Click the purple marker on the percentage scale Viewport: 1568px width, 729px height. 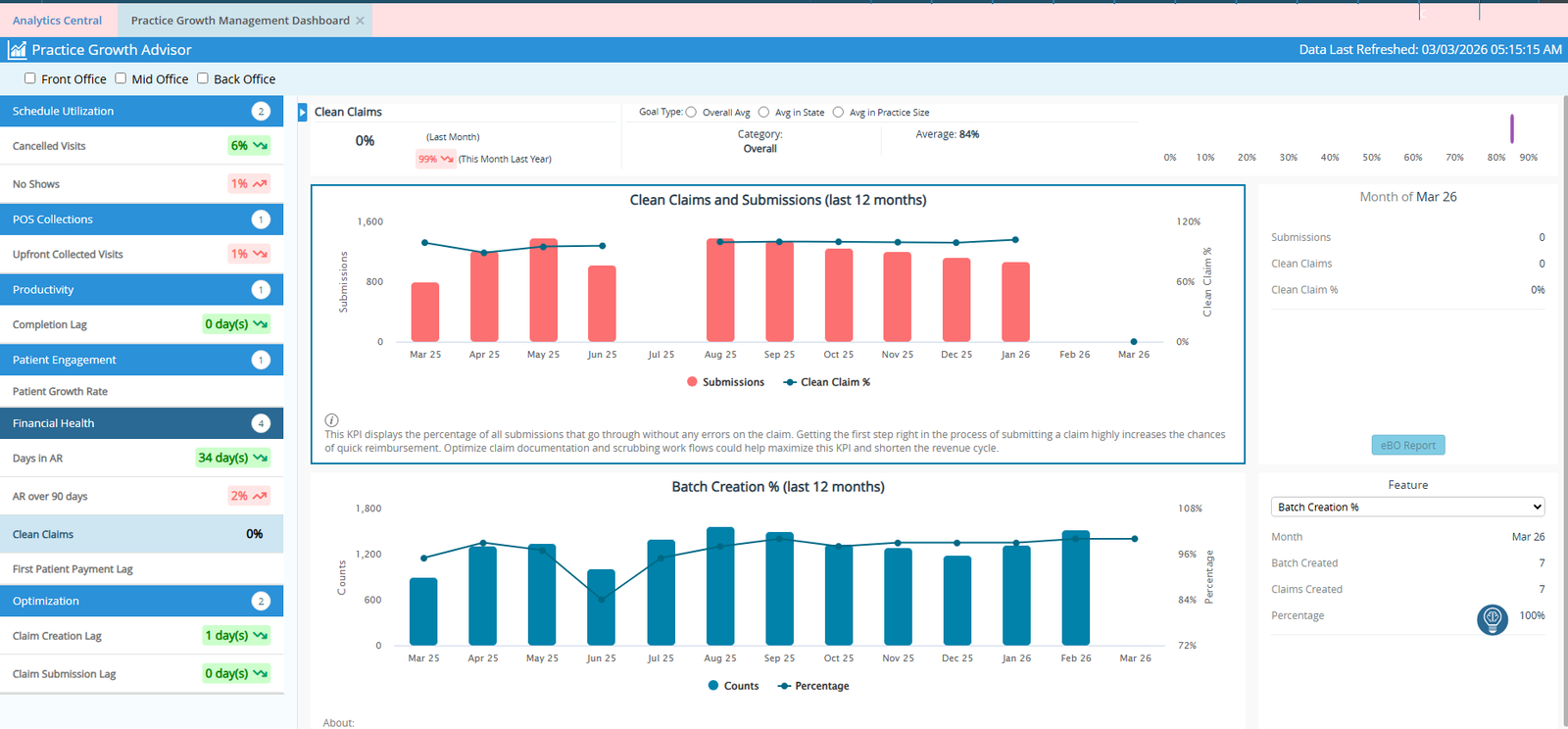point(1512,128)
